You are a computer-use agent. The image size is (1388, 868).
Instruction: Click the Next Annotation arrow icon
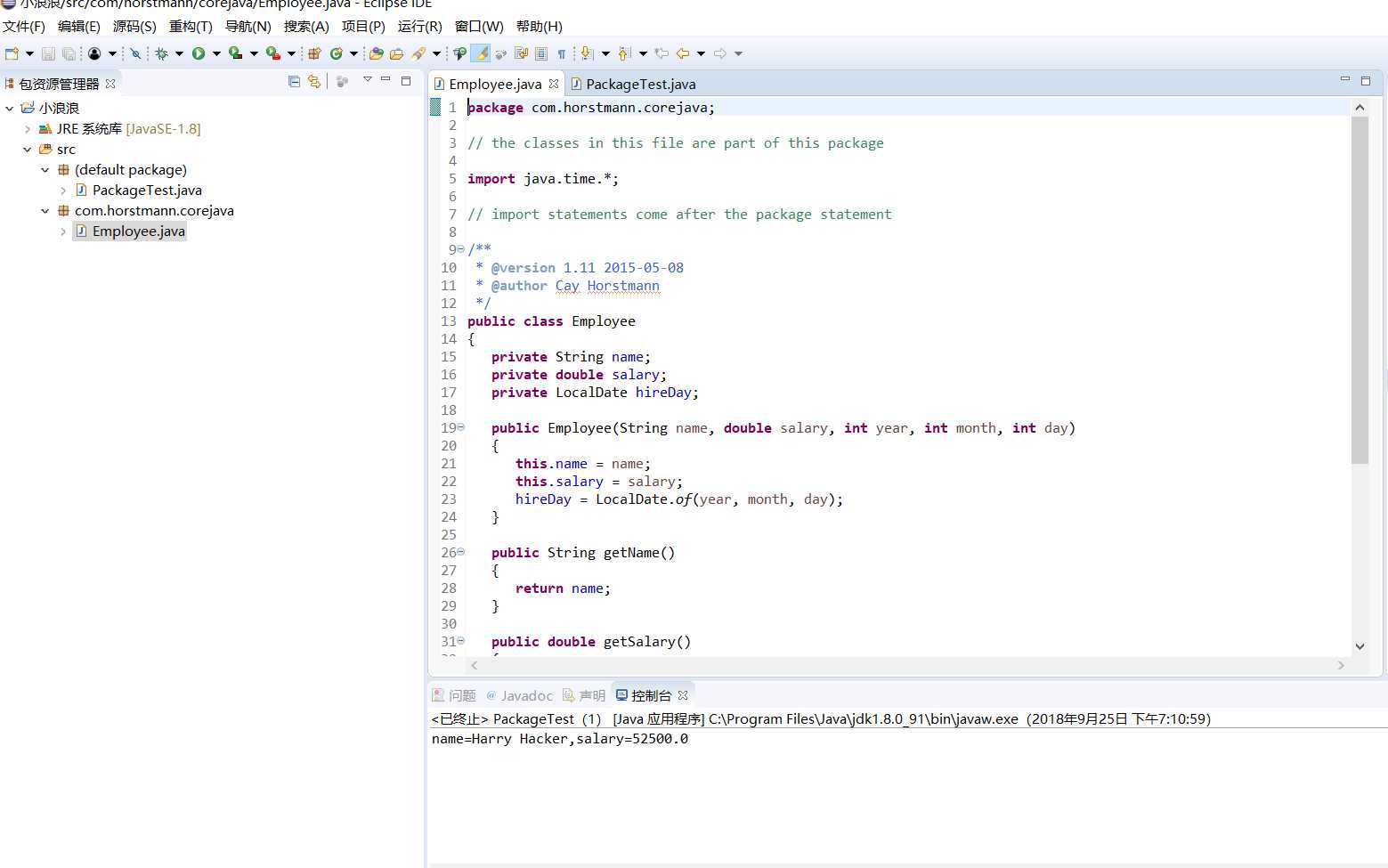[587, 53]
